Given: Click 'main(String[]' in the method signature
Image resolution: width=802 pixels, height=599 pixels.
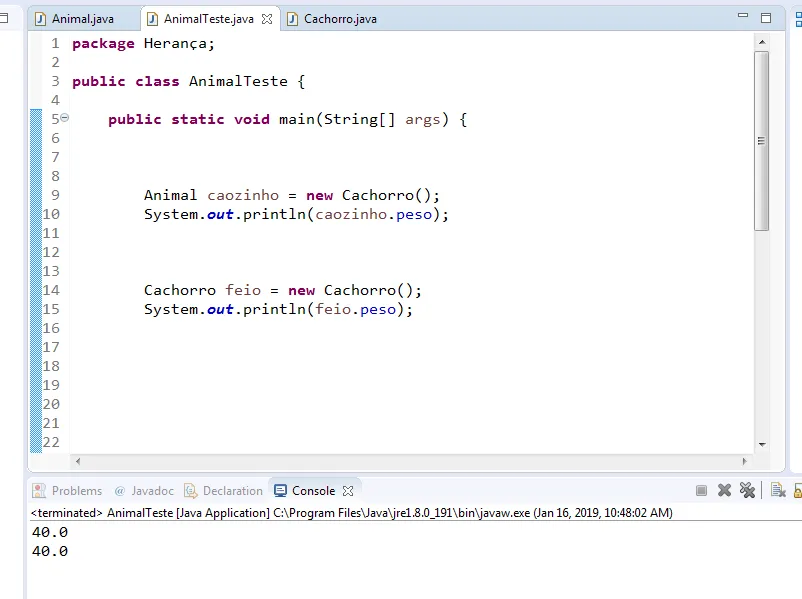Looking at the screenshot, I should tap(337, 120).
